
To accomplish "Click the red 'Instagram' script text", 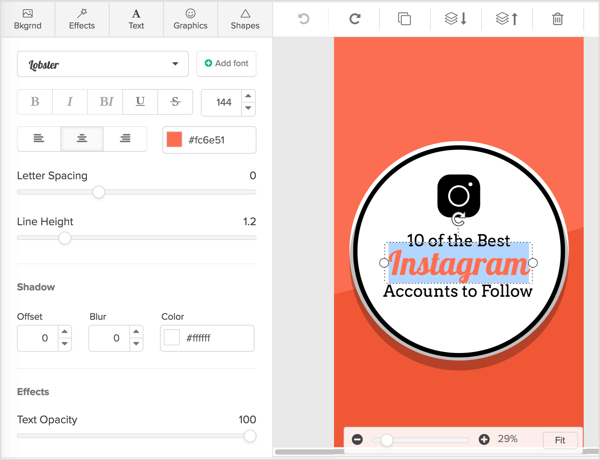I will pyautogui.click(x=458, y=265).
